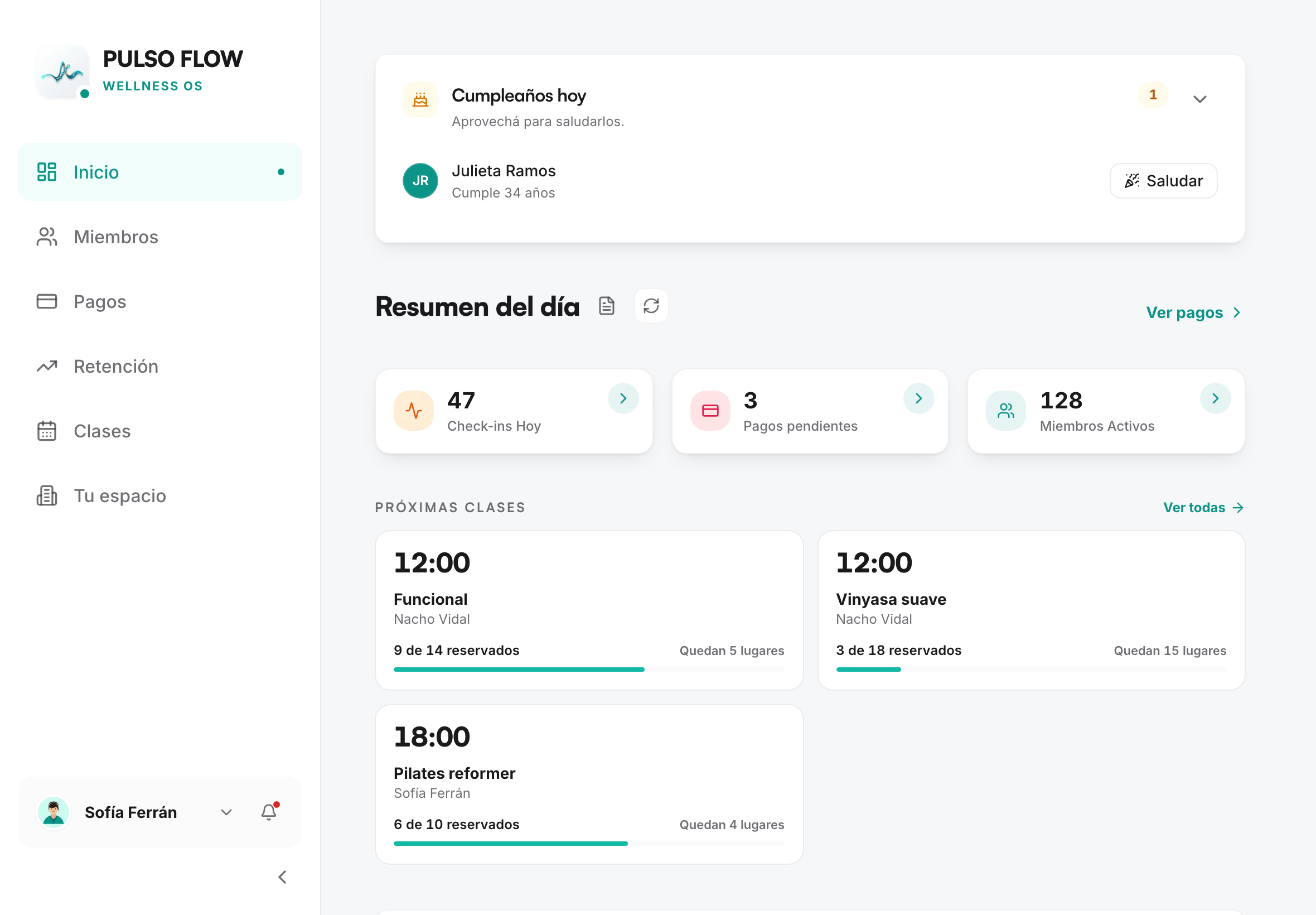Click Julieta Ramos JR avatar

(420, 181)
